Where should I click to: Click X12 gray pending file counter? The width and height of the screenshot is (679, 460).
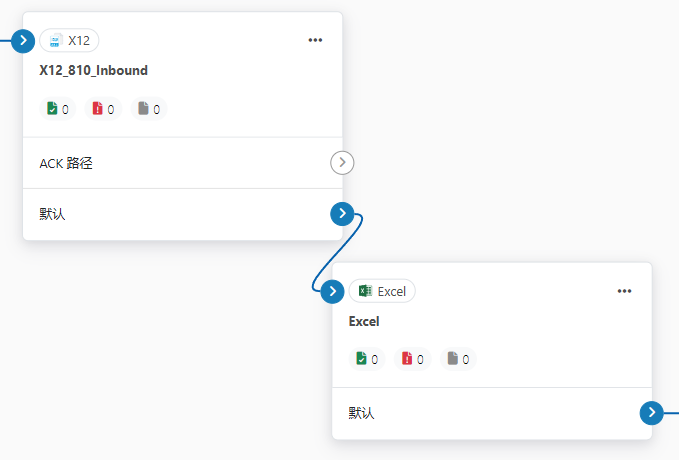[x=149, y=109]
